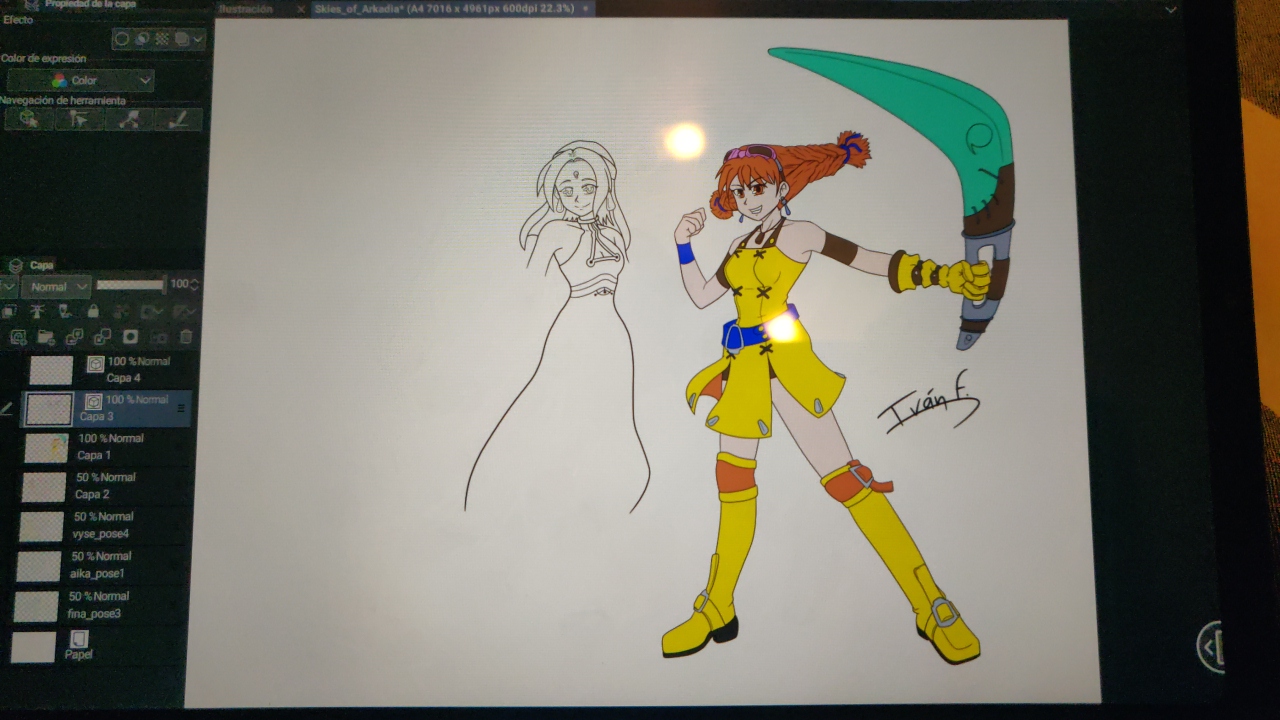Screen dimensions: 1280x720
Task: Open the ruler display range dropdown icon
Action: [x=184, y=312]
